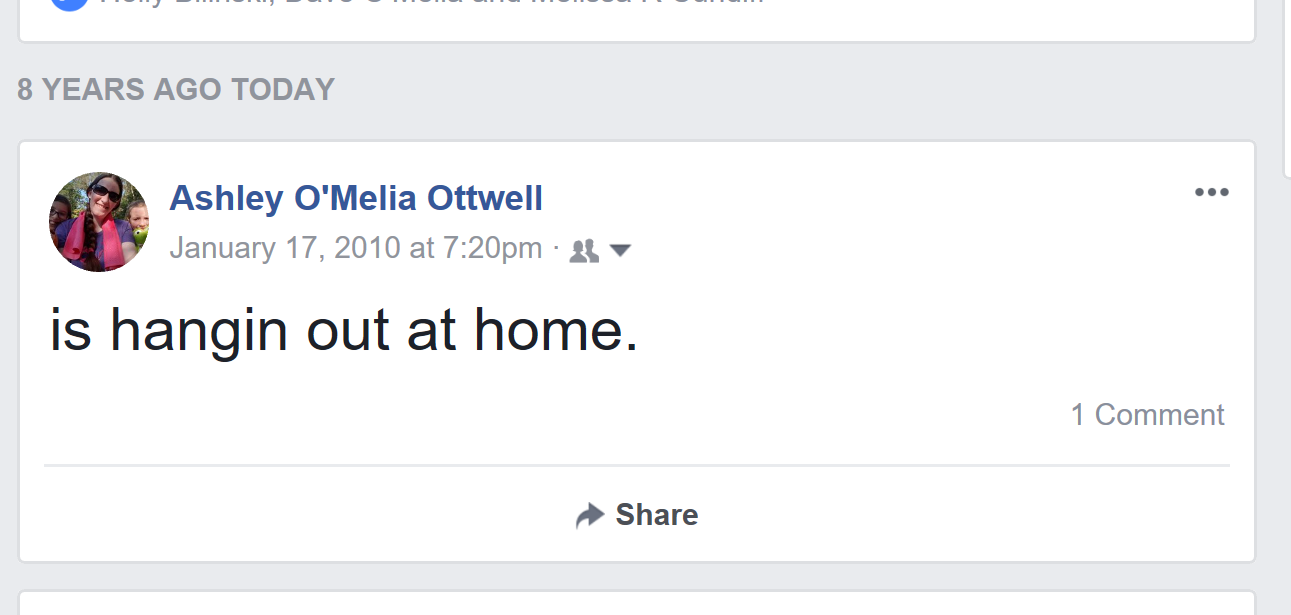View the 1 Comment link
Viewport: 1291px width, 615px height.
[1147, 414]
